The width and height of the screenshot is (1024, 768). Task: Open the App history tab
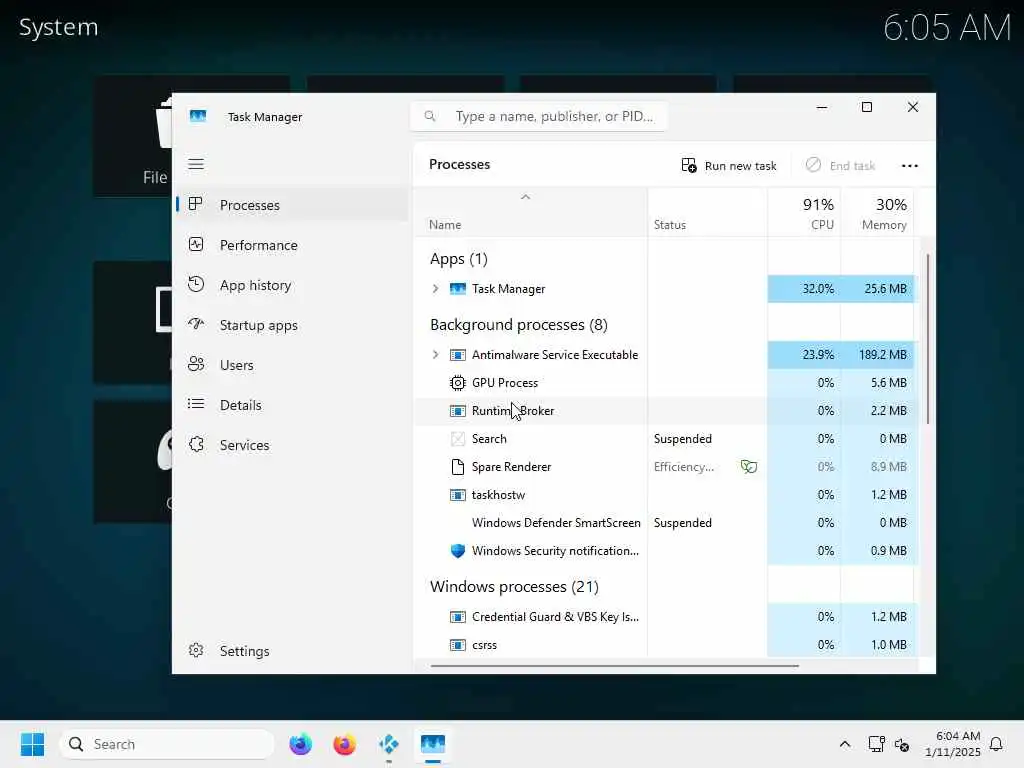click(292, 285)
